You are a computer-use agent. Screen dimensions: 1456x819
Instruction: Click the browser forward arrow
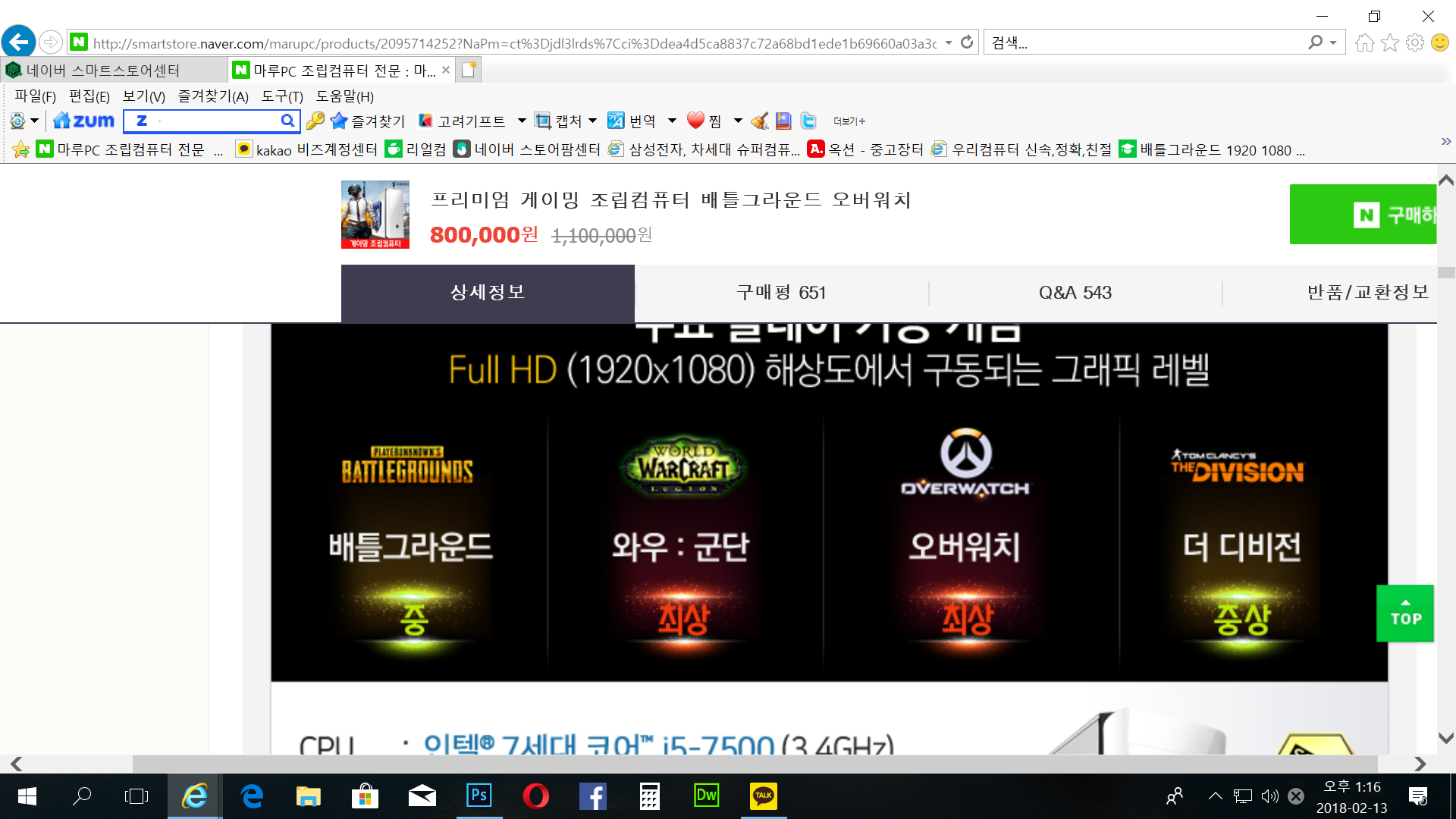click(50, 42)
